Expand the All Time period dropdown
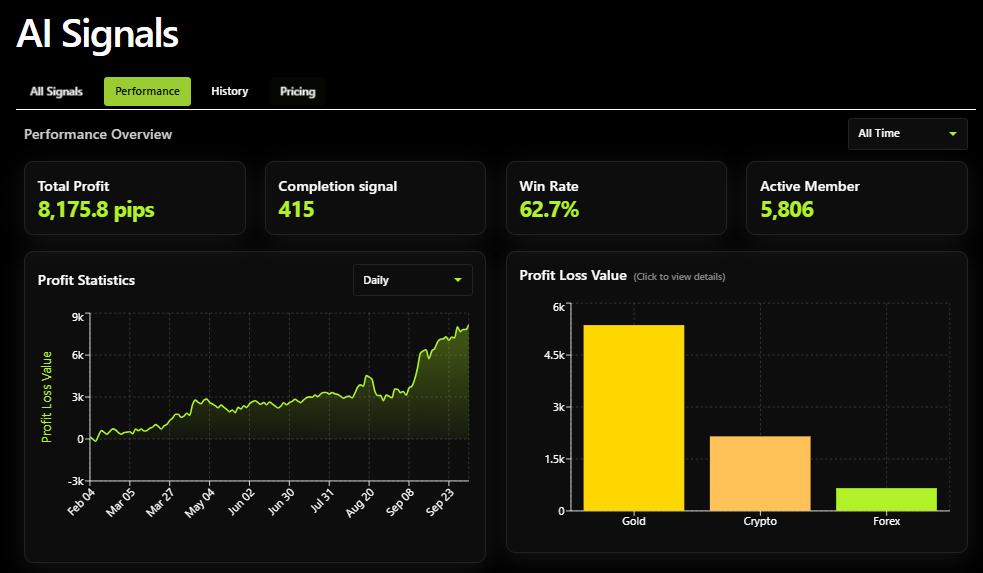 point(907,133)
